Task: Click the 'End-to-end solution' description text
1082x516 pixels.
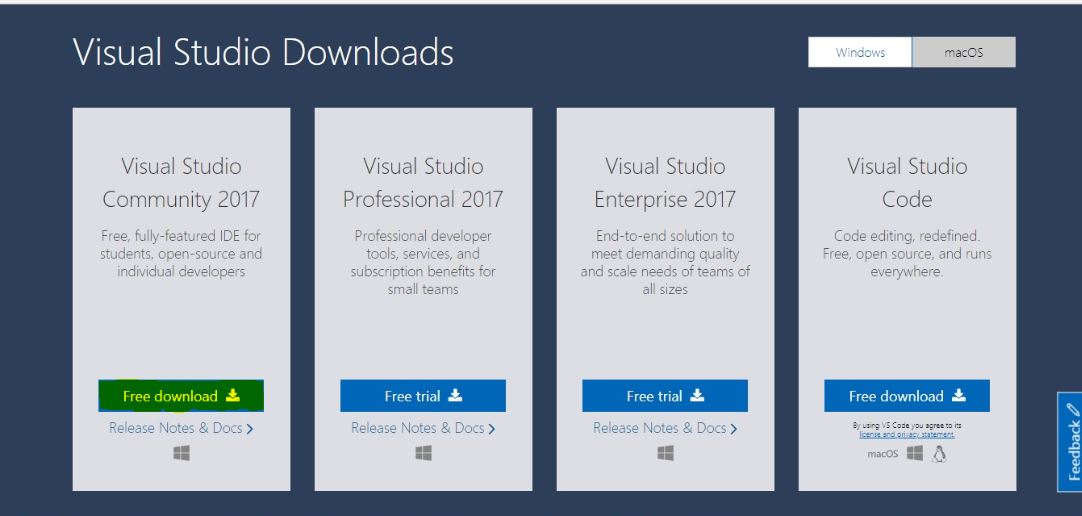Action: pyautogui.click(x=665, y=263)
